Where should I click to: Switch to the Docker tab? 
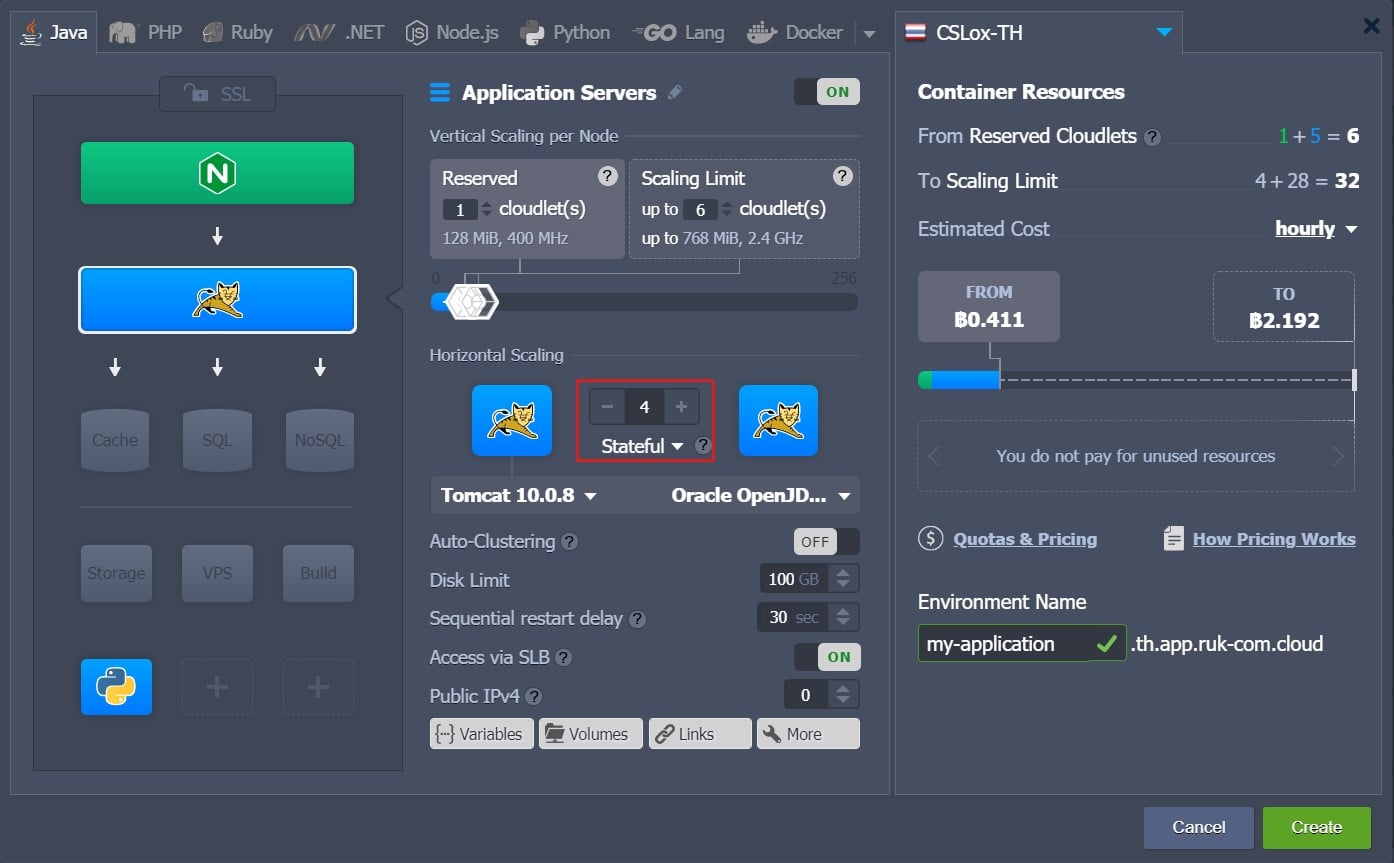pos(796,32)
